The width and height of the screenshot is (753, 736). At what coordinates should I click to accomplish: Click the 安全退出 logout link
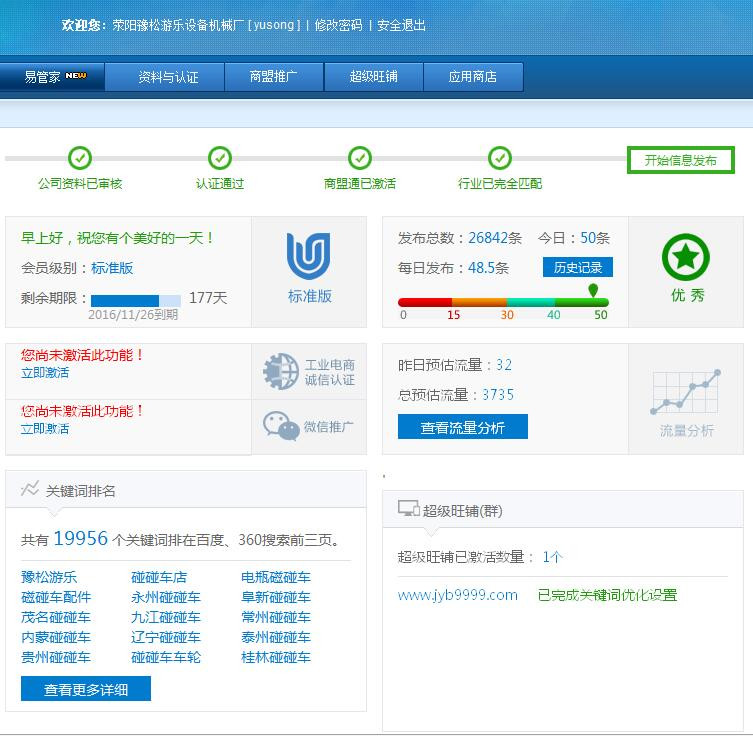pos(401,25)
